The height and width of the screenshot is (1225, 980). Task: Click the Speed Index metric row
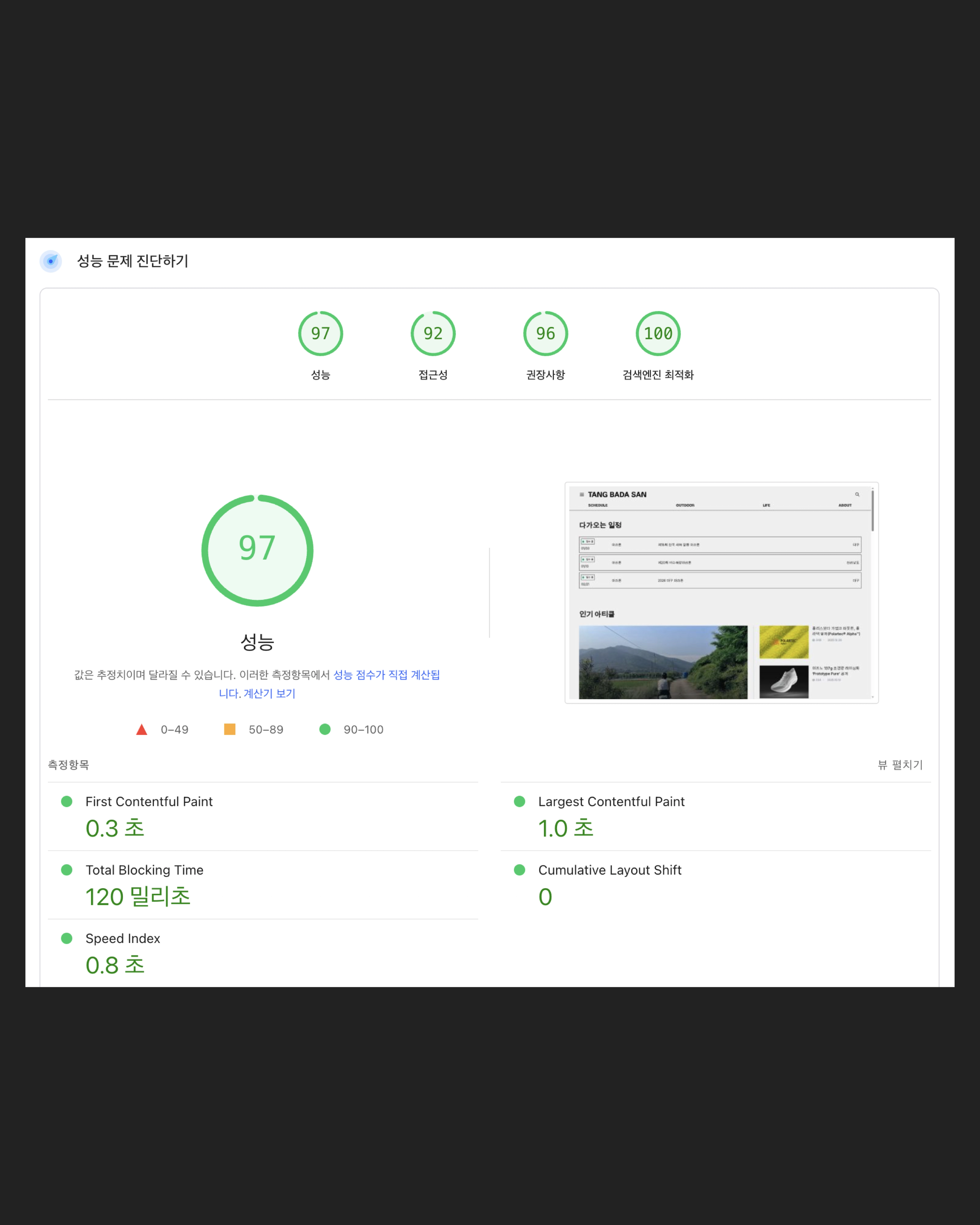pos(123,938)
